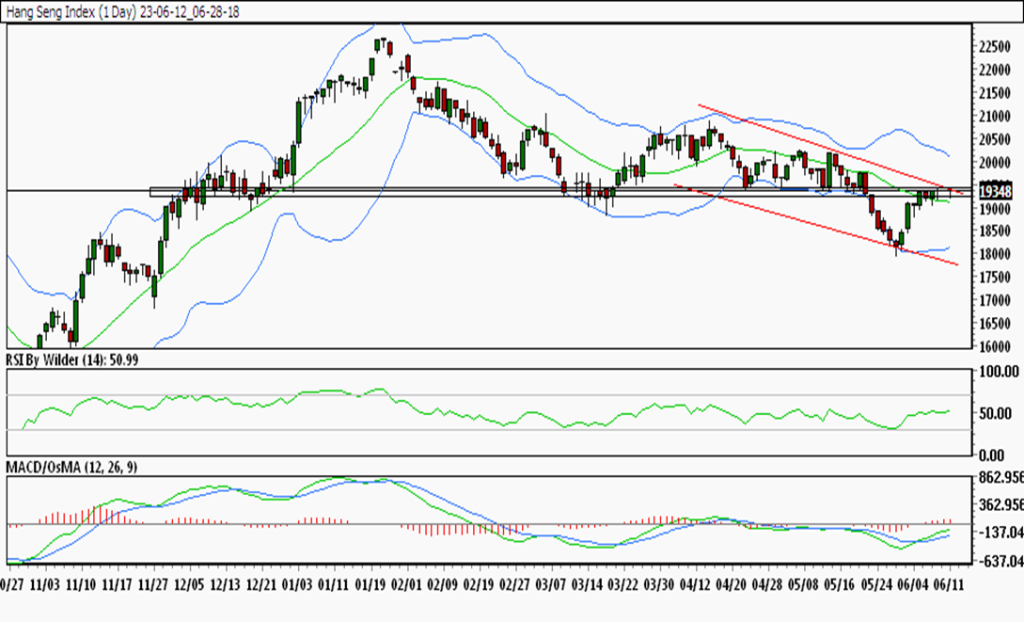Image resolution: width=1024 pixels, height=622 pixels.
Task: Click the 03/14 date label
Action: [x=586, y=583]
